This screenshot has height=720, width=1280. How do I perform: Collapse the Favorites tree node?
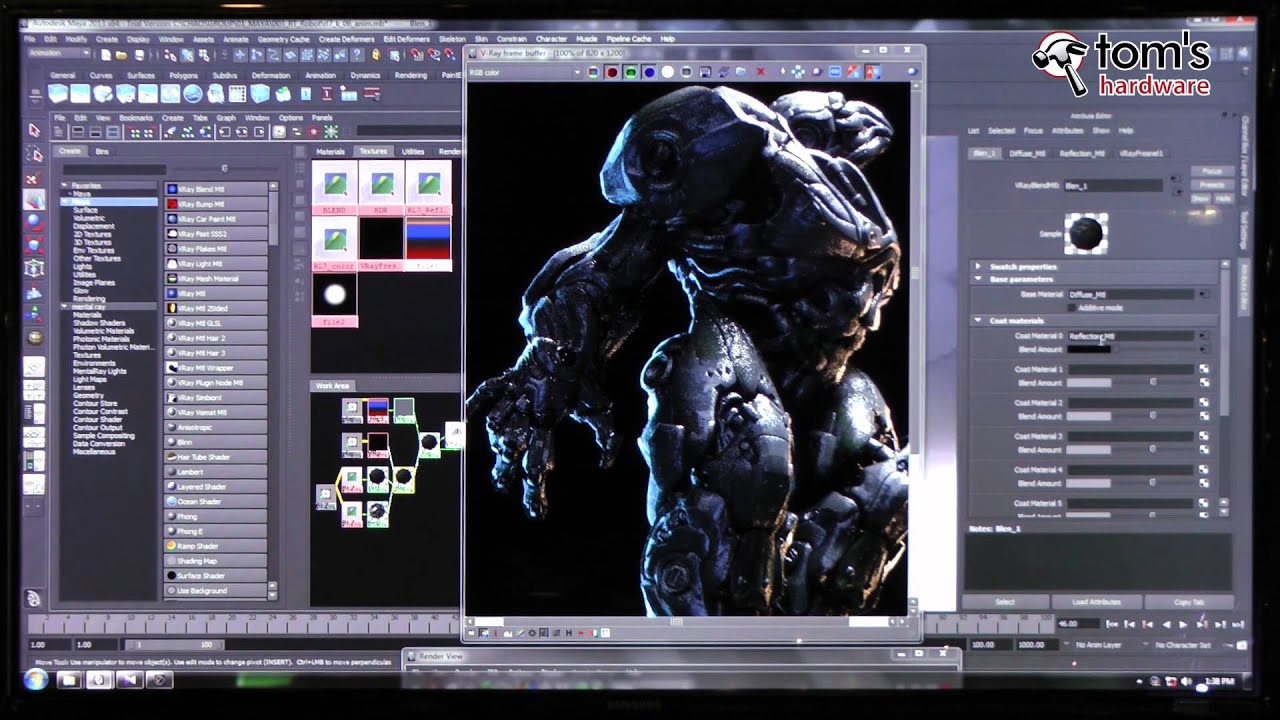pos(65,185)
